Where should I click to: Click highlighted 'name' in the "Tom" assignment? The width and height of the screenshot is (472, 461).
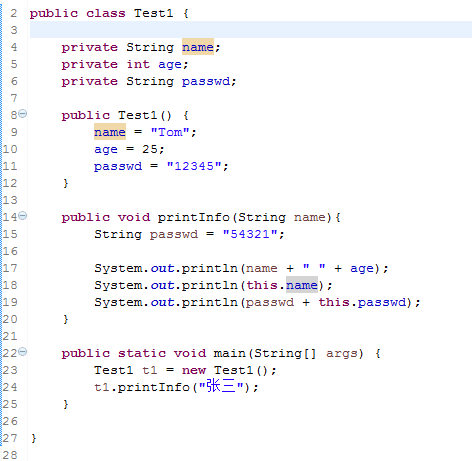click(110, 132)
